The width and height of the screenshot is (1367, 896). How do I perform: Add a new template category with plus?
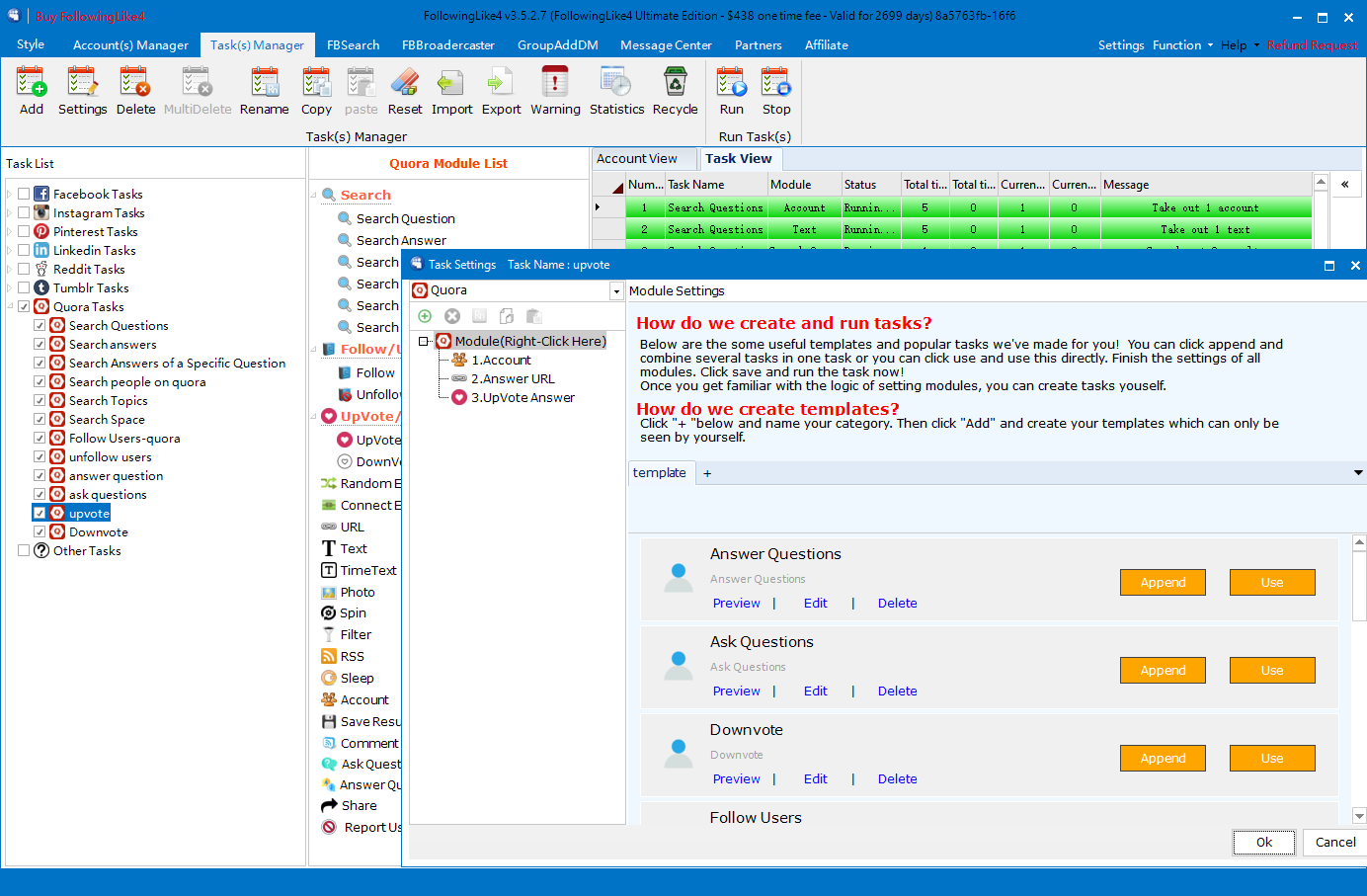click(x=707, y=474)
